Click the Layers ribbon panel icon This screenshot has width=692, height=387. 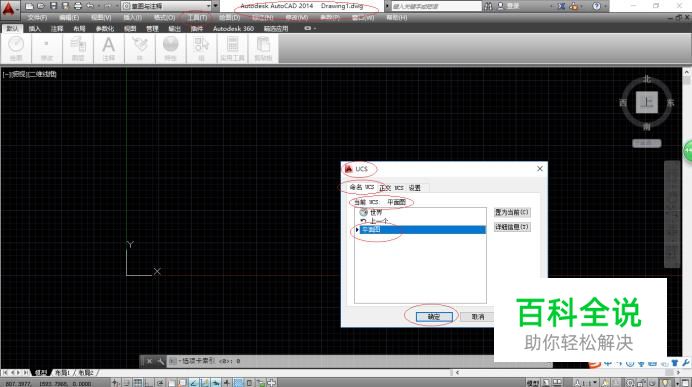tap(78, 49)
